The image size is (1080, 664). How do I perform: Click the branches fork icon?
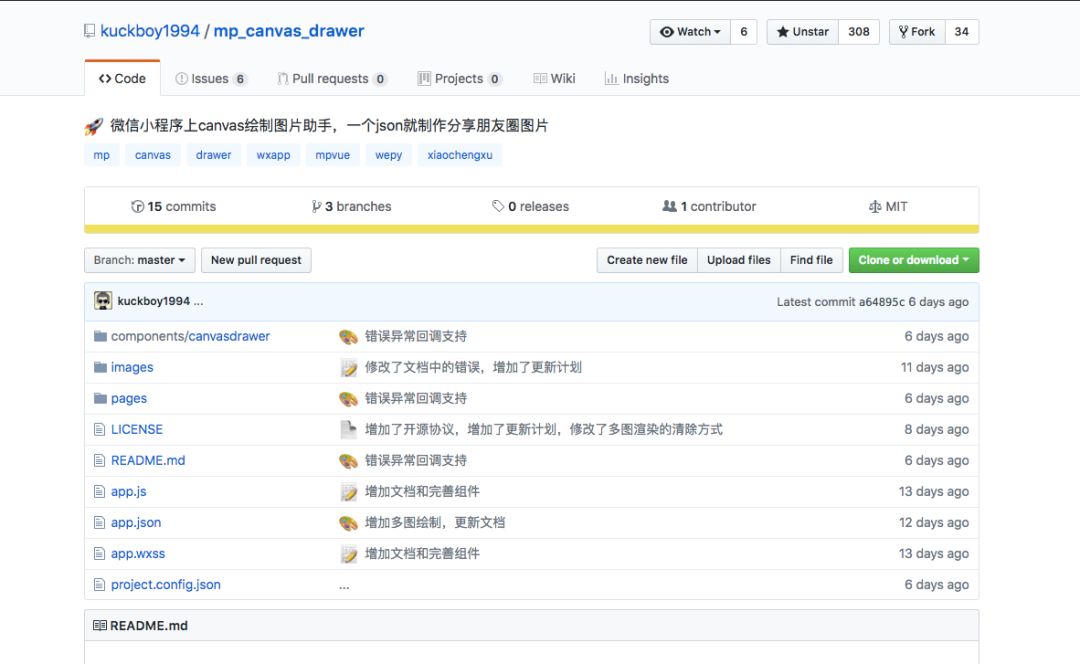tap(316, 207)
